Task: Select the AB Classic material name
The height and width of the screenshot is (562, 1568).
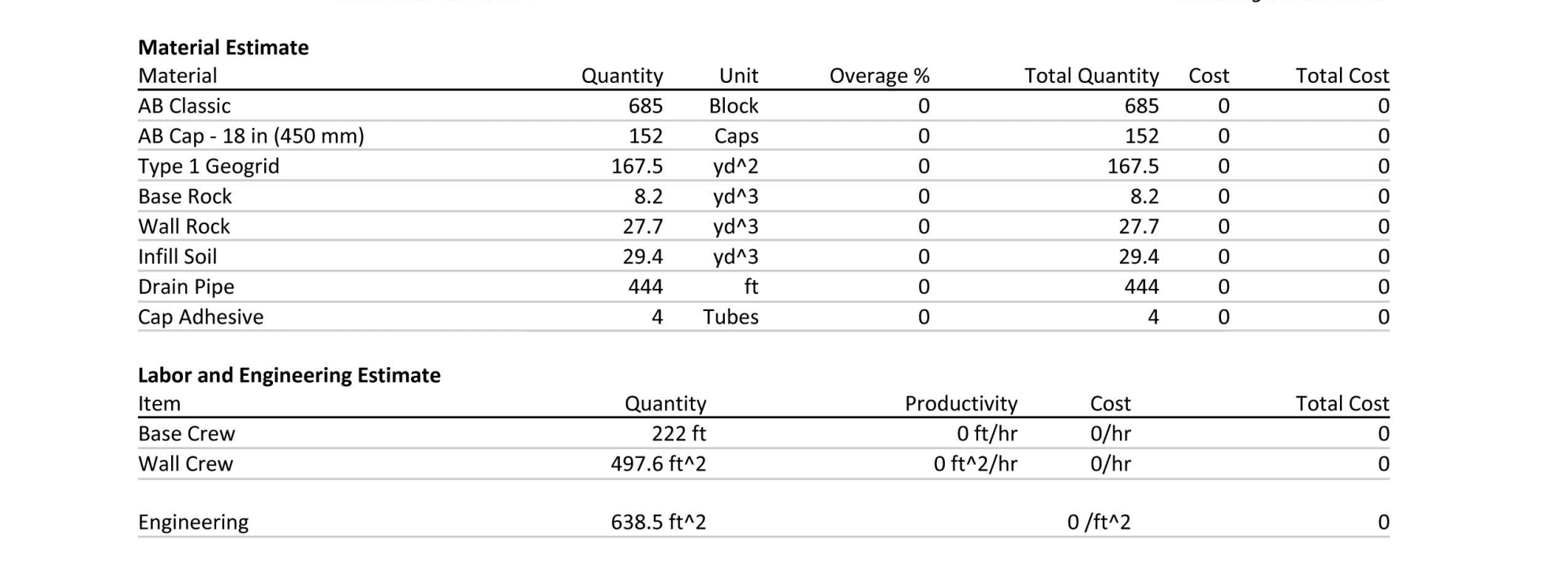Action: point(185,106)
